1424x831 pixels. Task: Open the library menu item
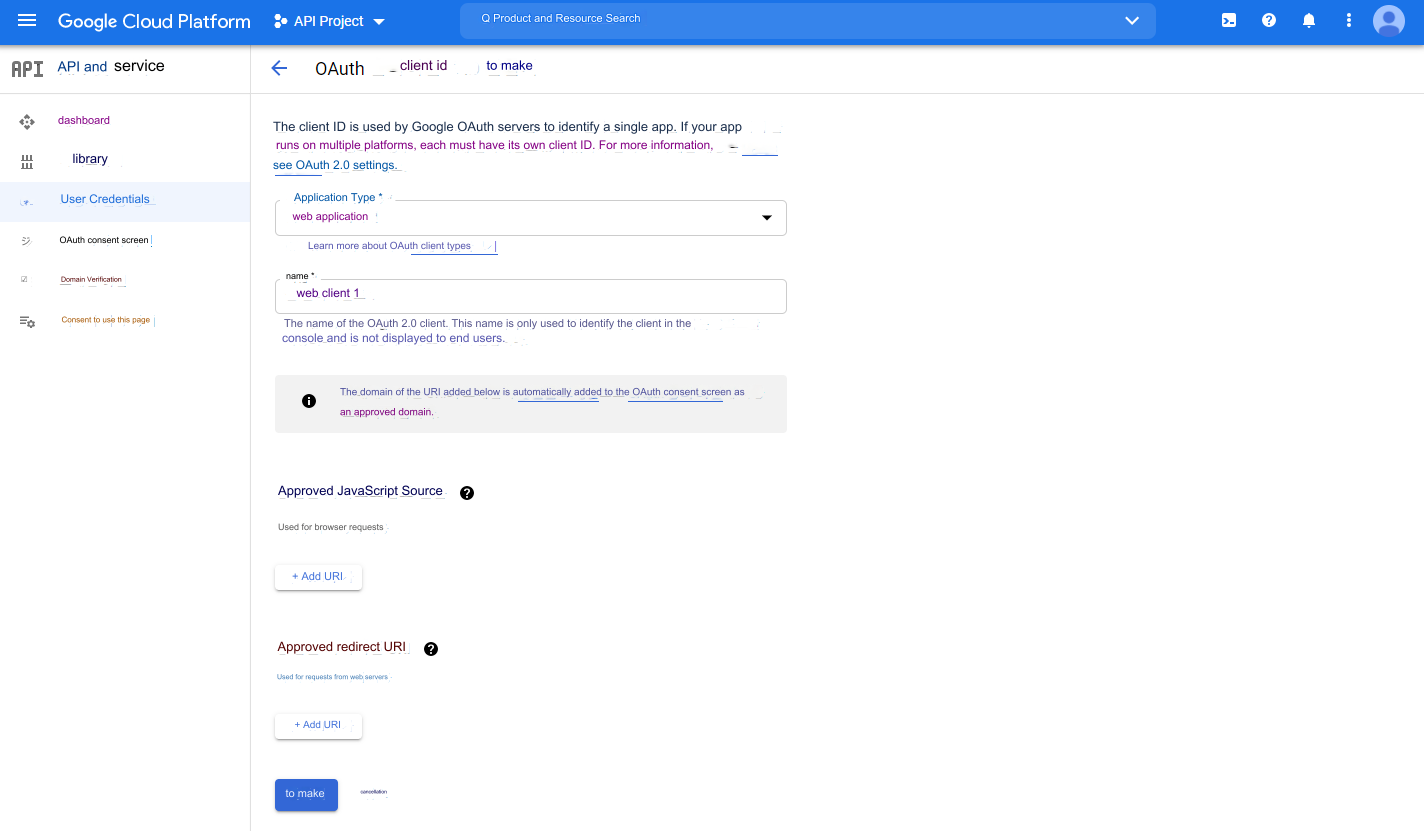coord(90,159)
